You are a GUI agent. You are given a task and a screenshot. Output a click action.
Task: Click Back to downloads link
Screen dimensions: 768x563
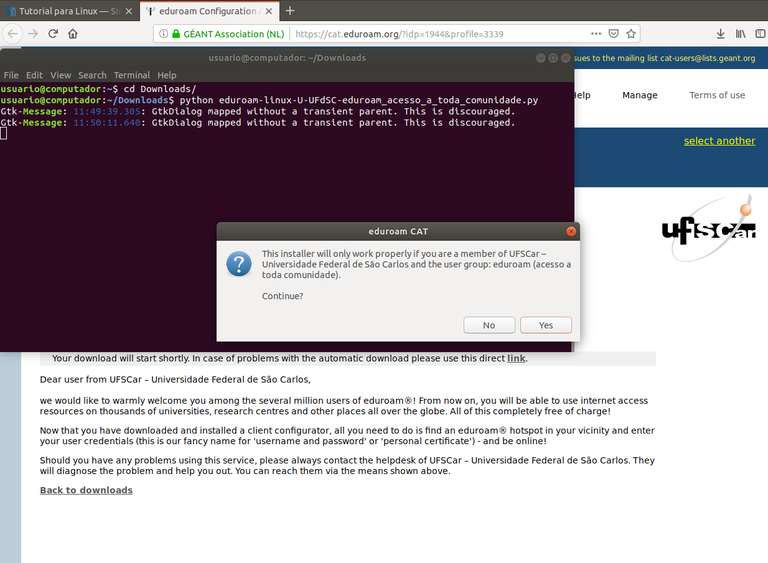[x=86, y=490]
